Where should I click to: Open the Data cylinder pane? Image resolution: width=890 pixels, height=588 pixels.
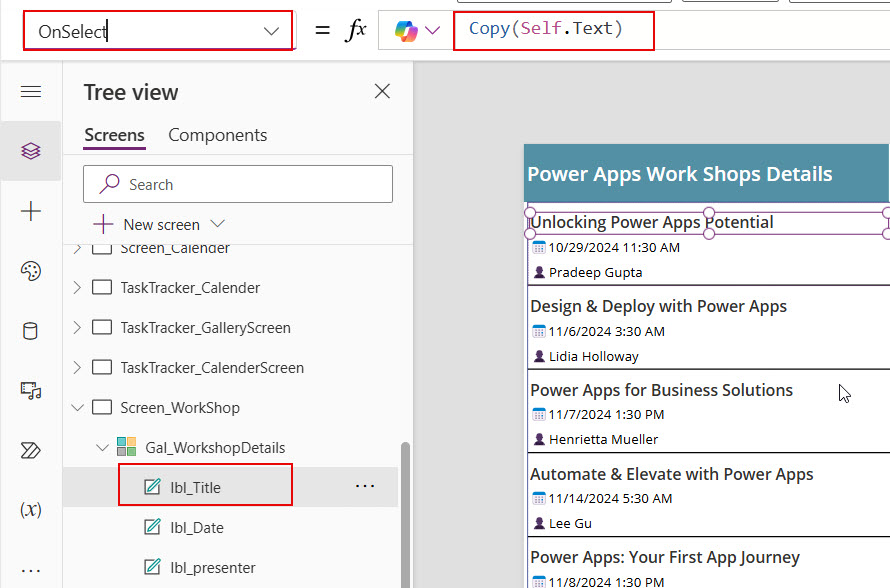[31, 331]
